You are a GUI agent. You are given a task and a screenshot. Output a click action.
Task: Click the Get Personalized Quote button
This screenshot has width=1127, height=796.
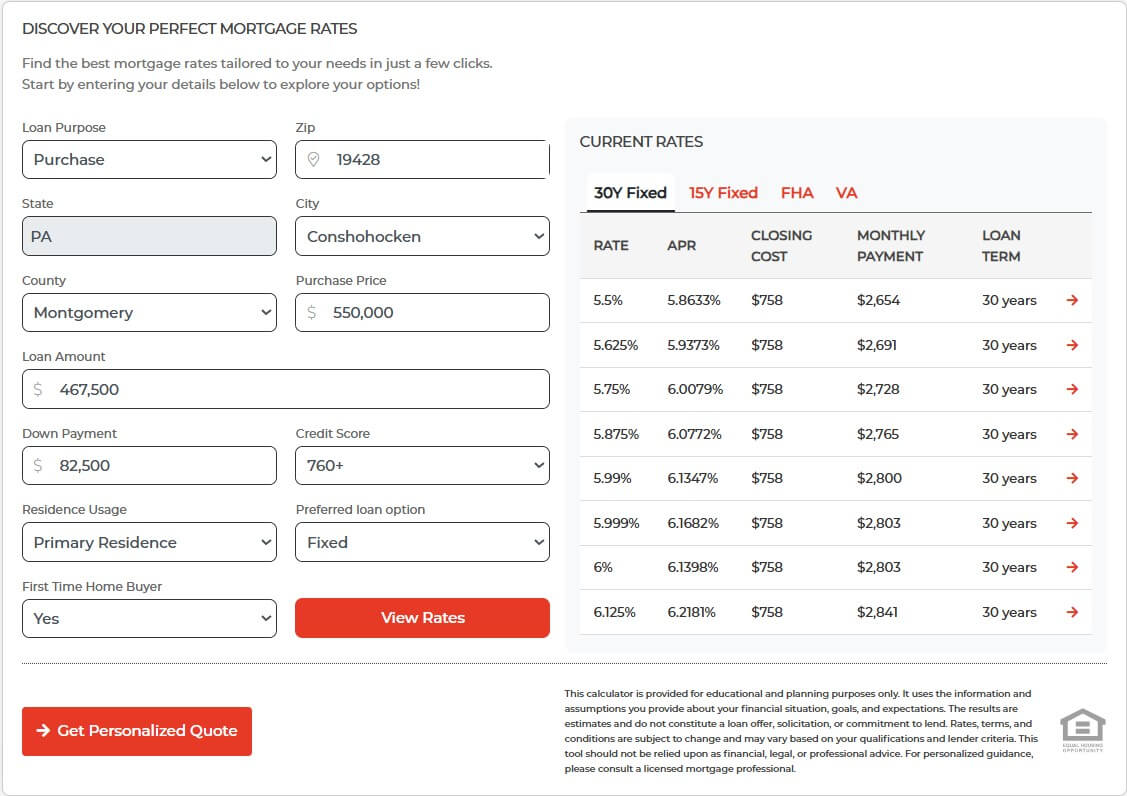(137, 731)
